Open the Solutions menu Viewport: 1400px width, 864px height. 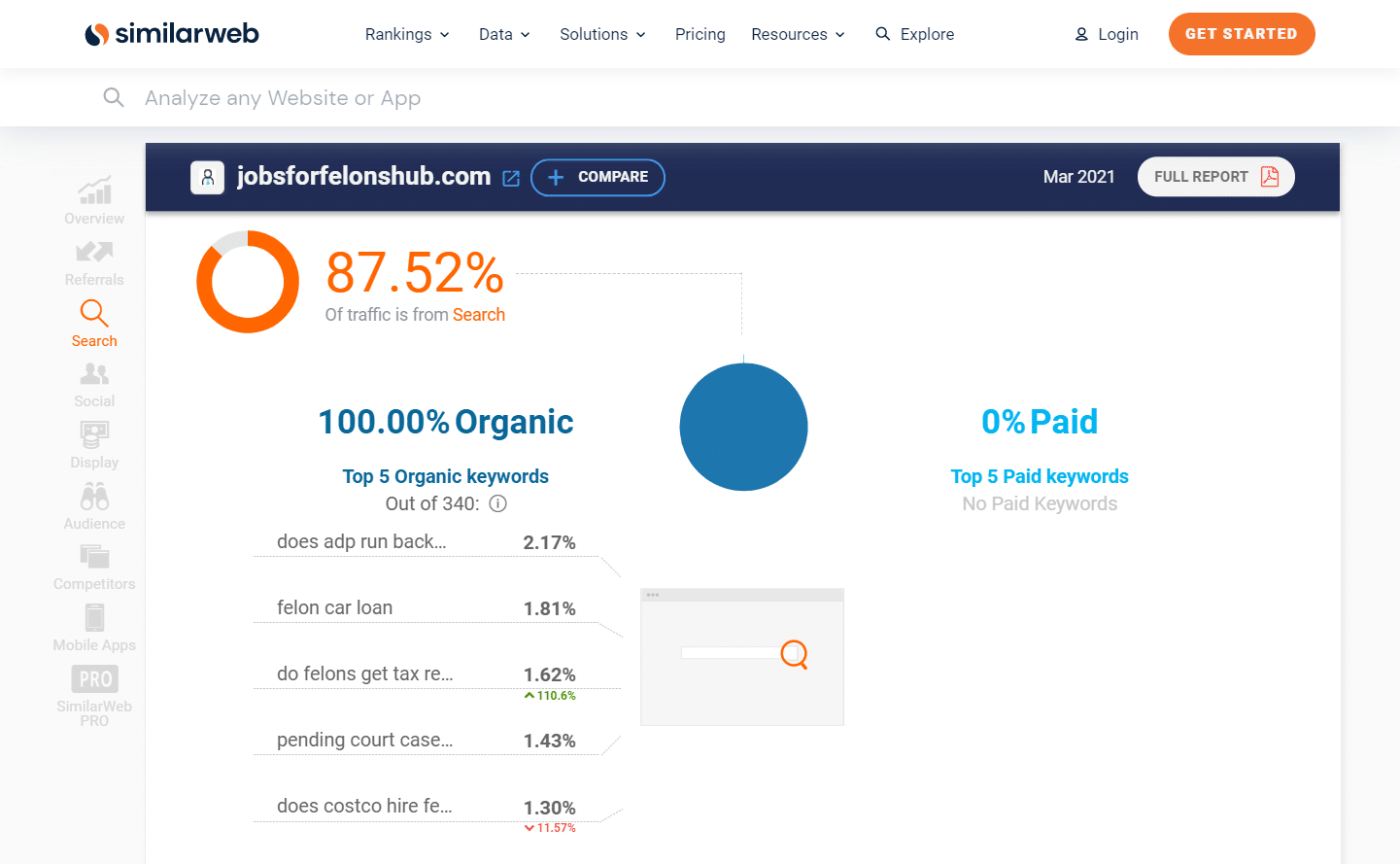pos(601,34)
